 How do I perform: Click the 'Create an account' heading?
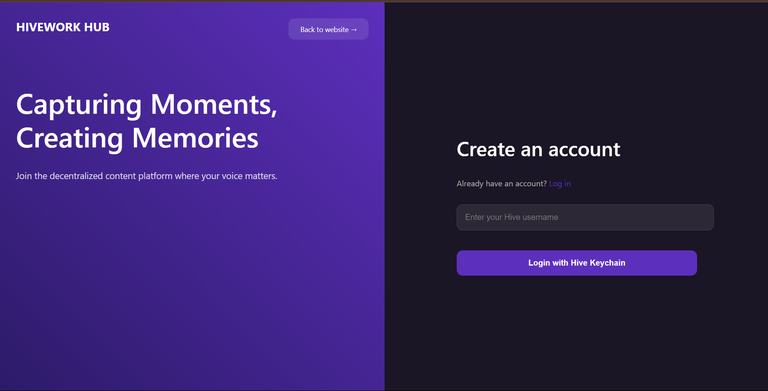pos(538,149)
